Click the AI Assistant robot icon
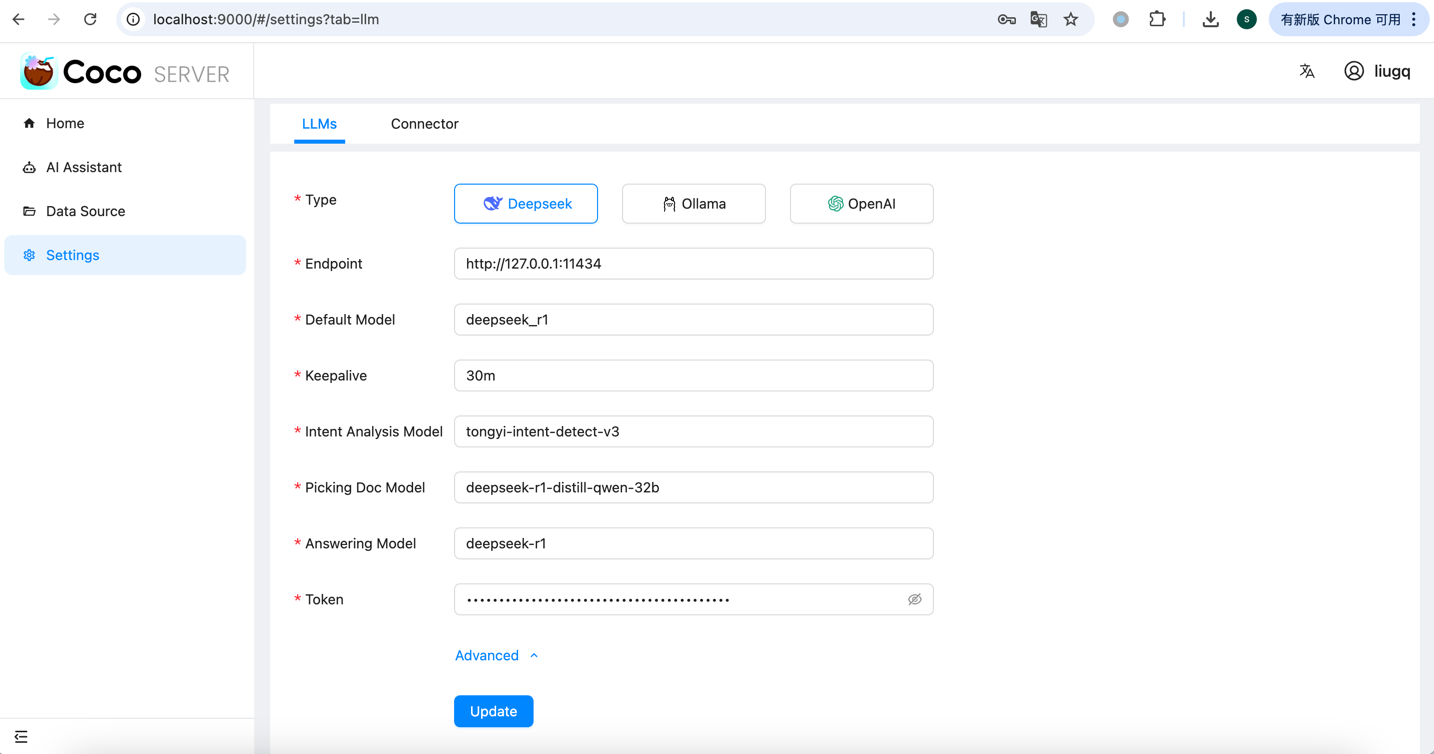 29,167
